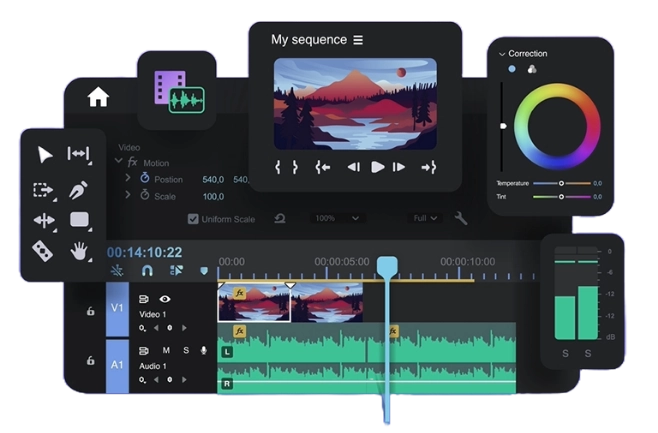658x433 pixels.
Task: Solo Audio 1 with S button
Action: pyautogui.click(x=186, y=350)
